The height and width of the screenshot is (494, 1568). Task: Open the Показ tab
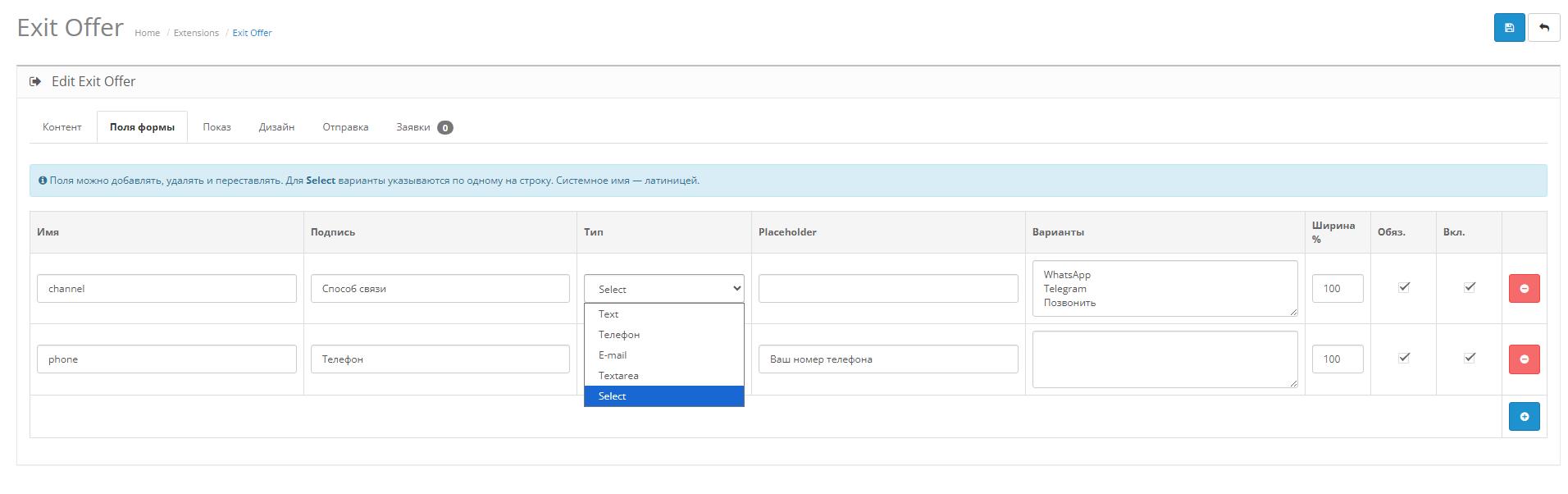pyautogui.click(x=217, y=127)
